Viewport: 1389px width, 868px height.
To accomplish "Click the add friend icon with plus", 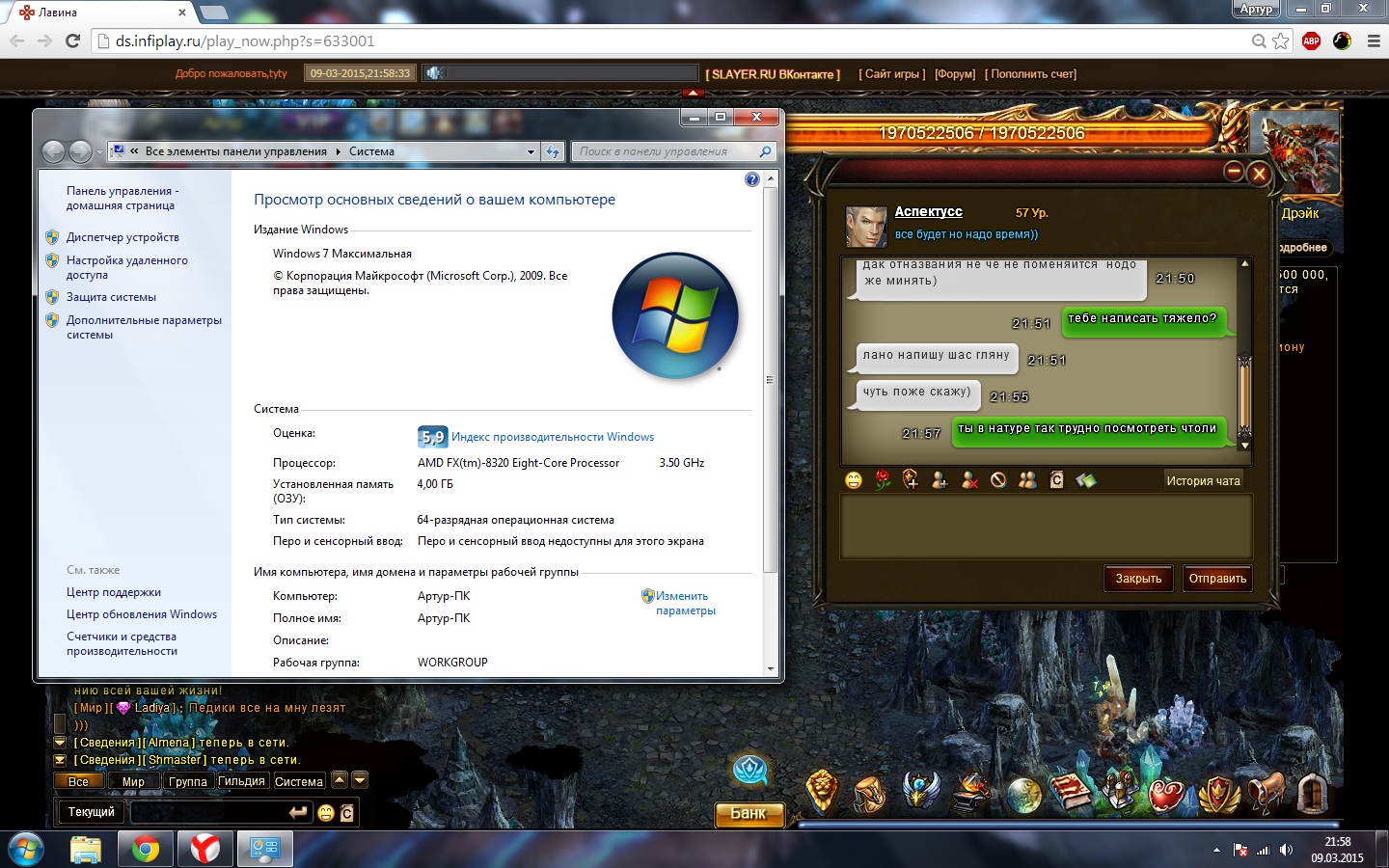I will pyautogui.click(x=940, y=480).
